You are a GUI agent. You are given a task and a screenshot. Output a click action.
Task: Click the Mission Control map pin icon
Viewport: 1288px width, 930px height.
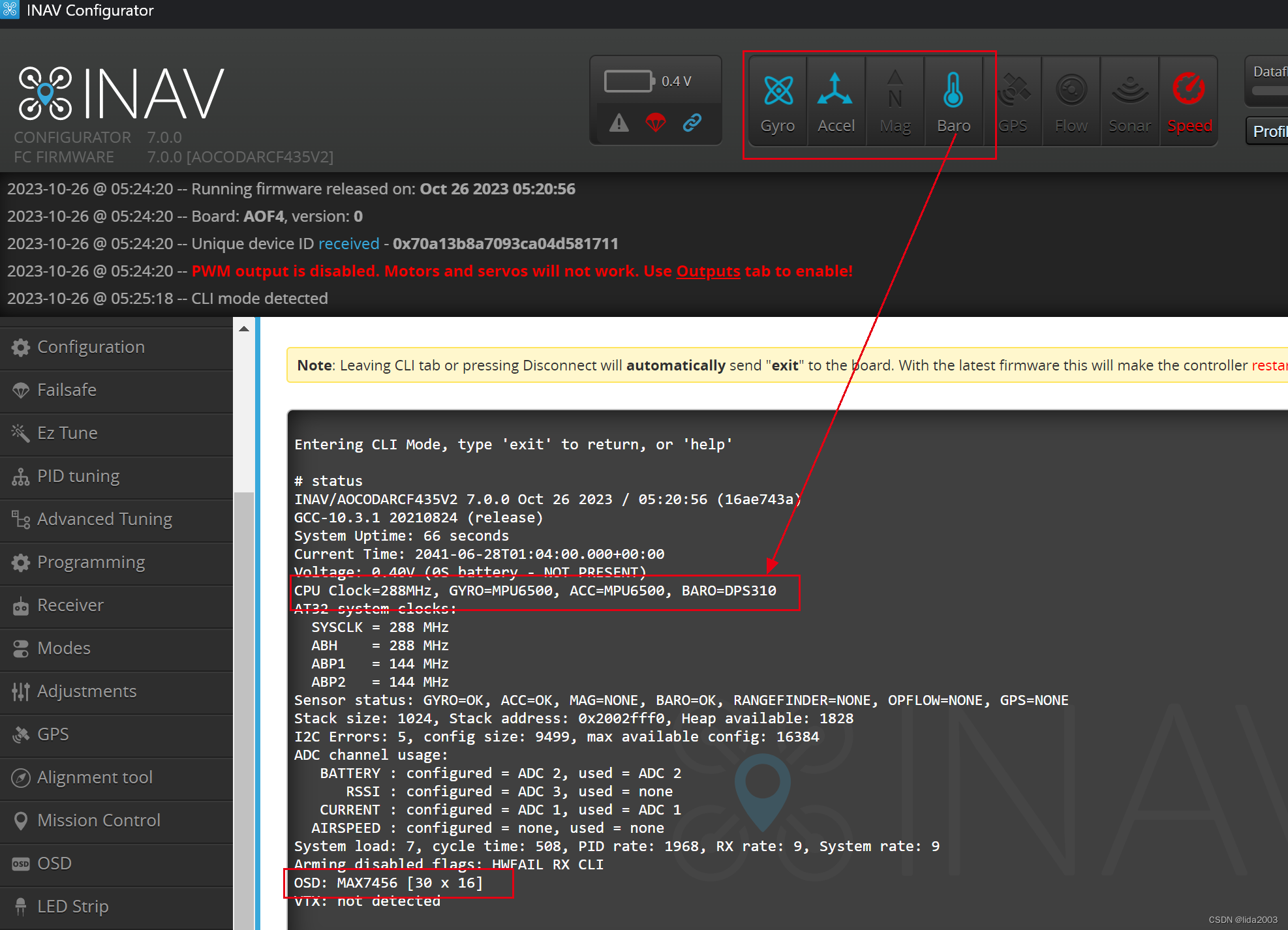(21, 821)
